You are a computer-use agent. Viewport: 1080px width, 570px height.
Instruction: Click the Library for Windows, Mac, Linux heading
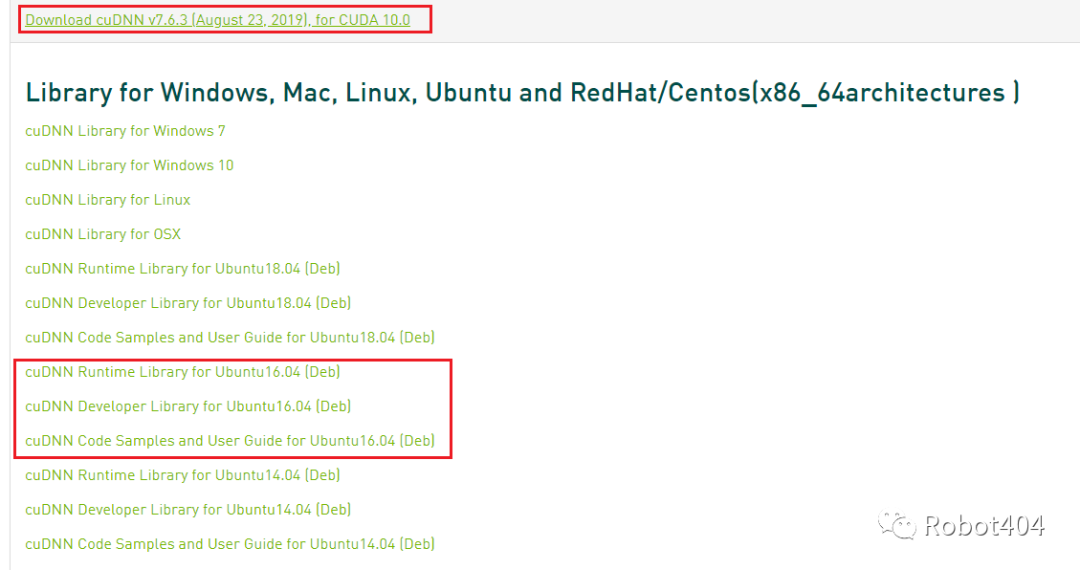click(x=522, y=92)
